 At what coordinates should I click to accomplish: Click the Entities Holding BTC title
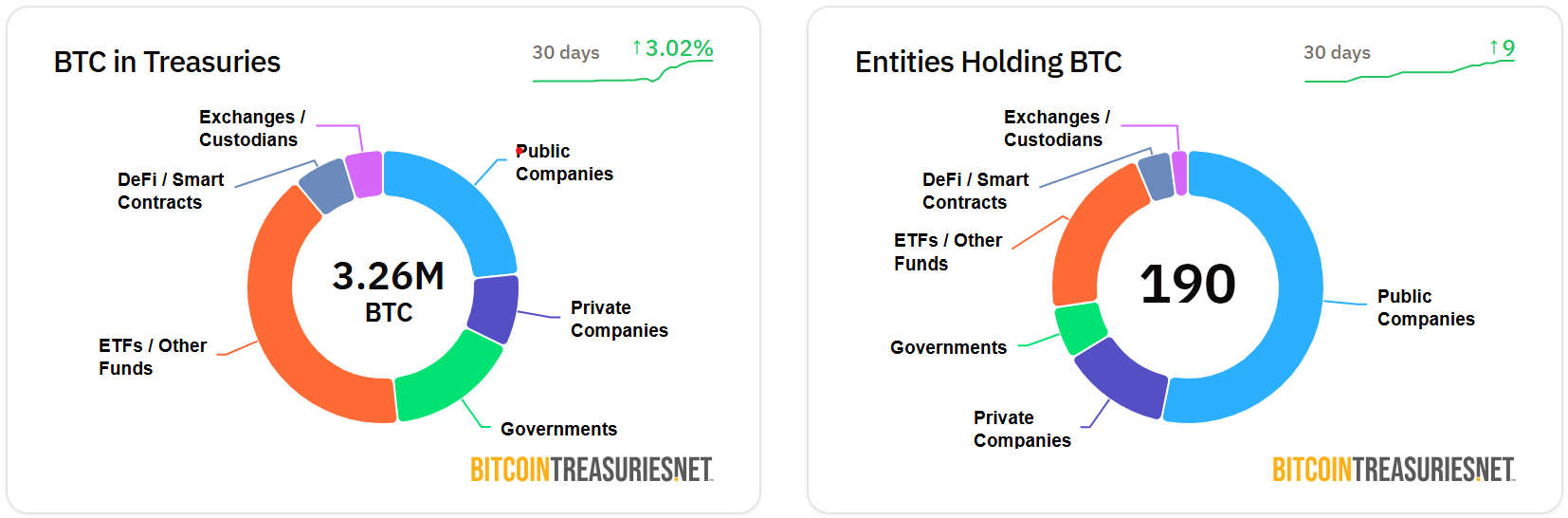(988, 62)
